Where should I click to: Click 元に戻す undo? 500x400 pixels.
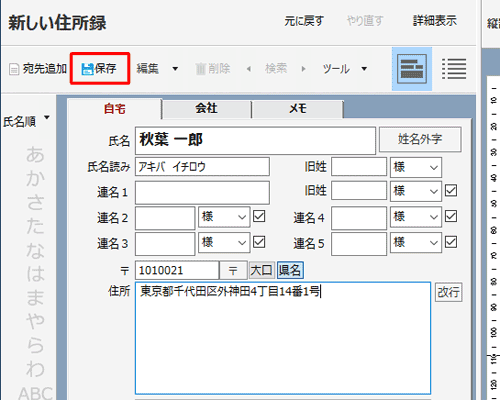tap(304, 21)
